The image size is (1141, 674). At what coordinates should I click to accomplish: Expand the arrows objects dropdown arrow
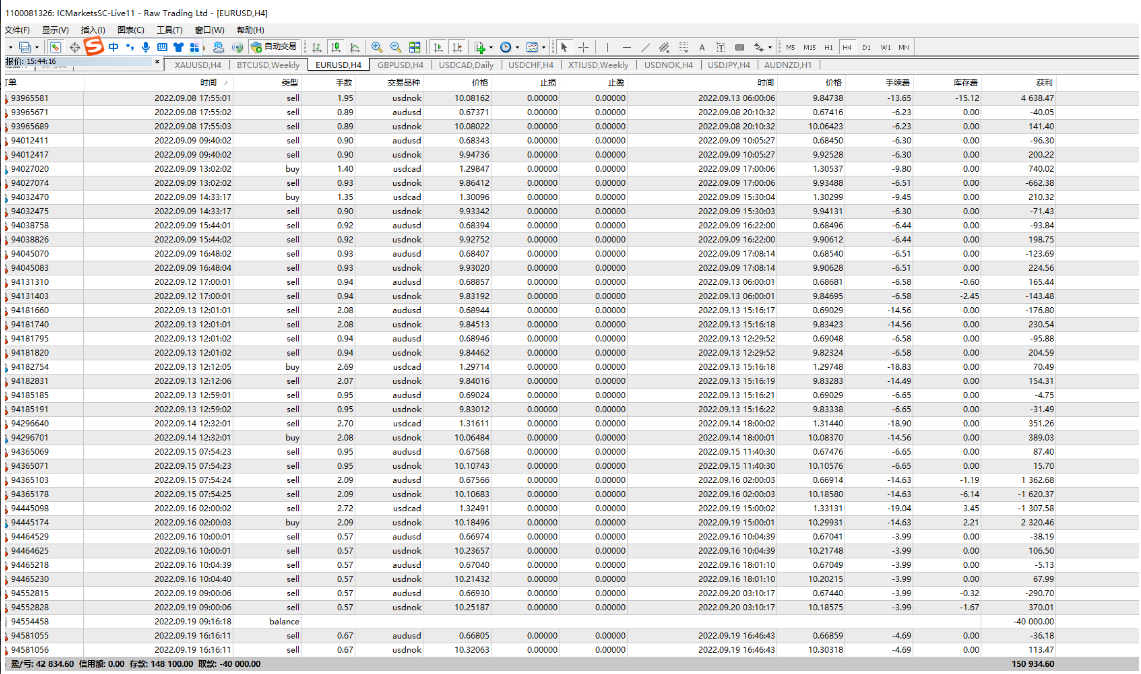tap(770, 47)
